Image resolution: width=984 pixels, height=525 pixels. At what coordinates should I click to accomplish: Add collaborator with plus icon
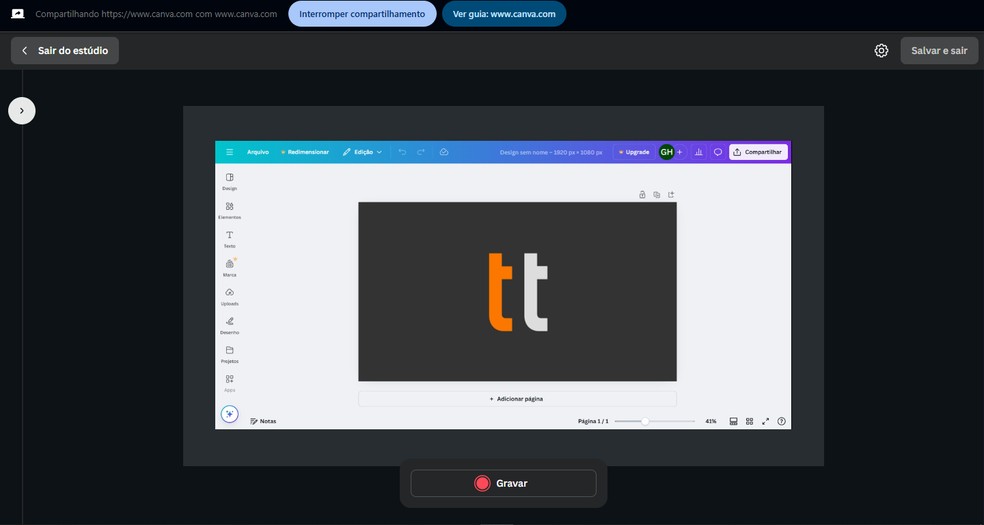coord(680,152)
